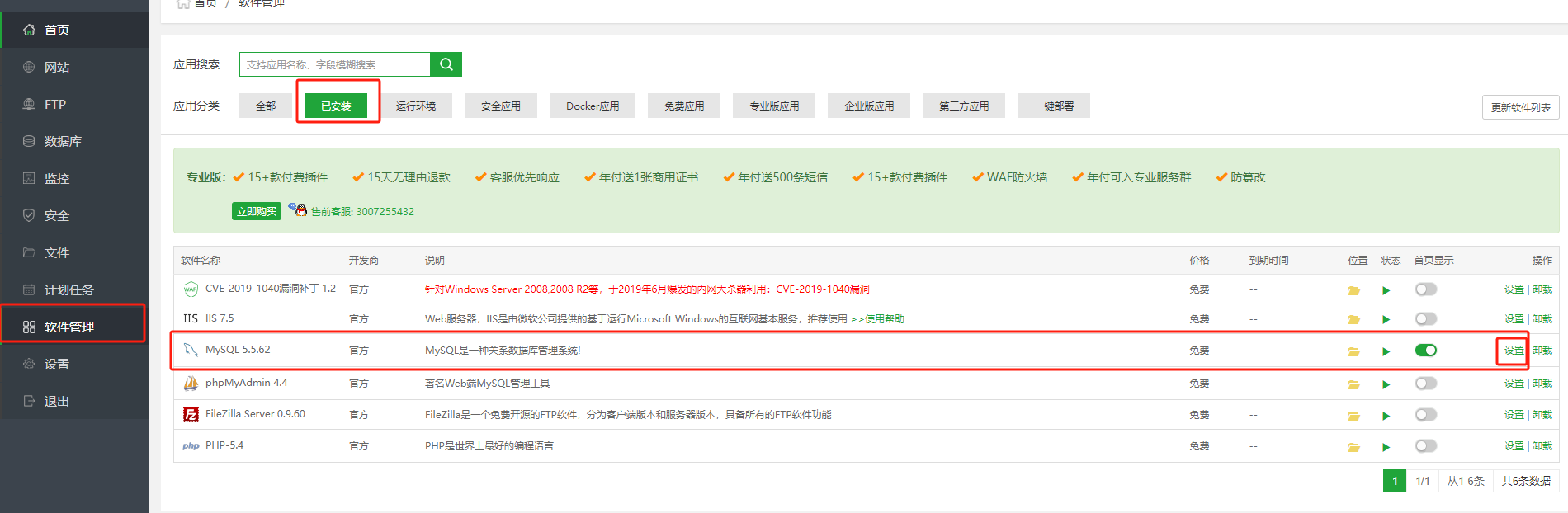Open 软件管理 in the sidebar
The width and height of the screenshot is (1568, 513).
(69, 327)
